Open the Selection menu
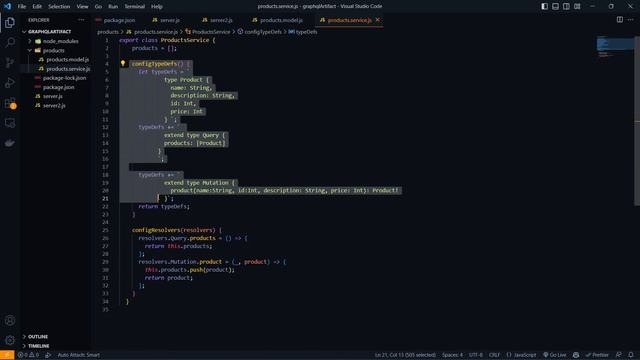 [x=59, y=7]
